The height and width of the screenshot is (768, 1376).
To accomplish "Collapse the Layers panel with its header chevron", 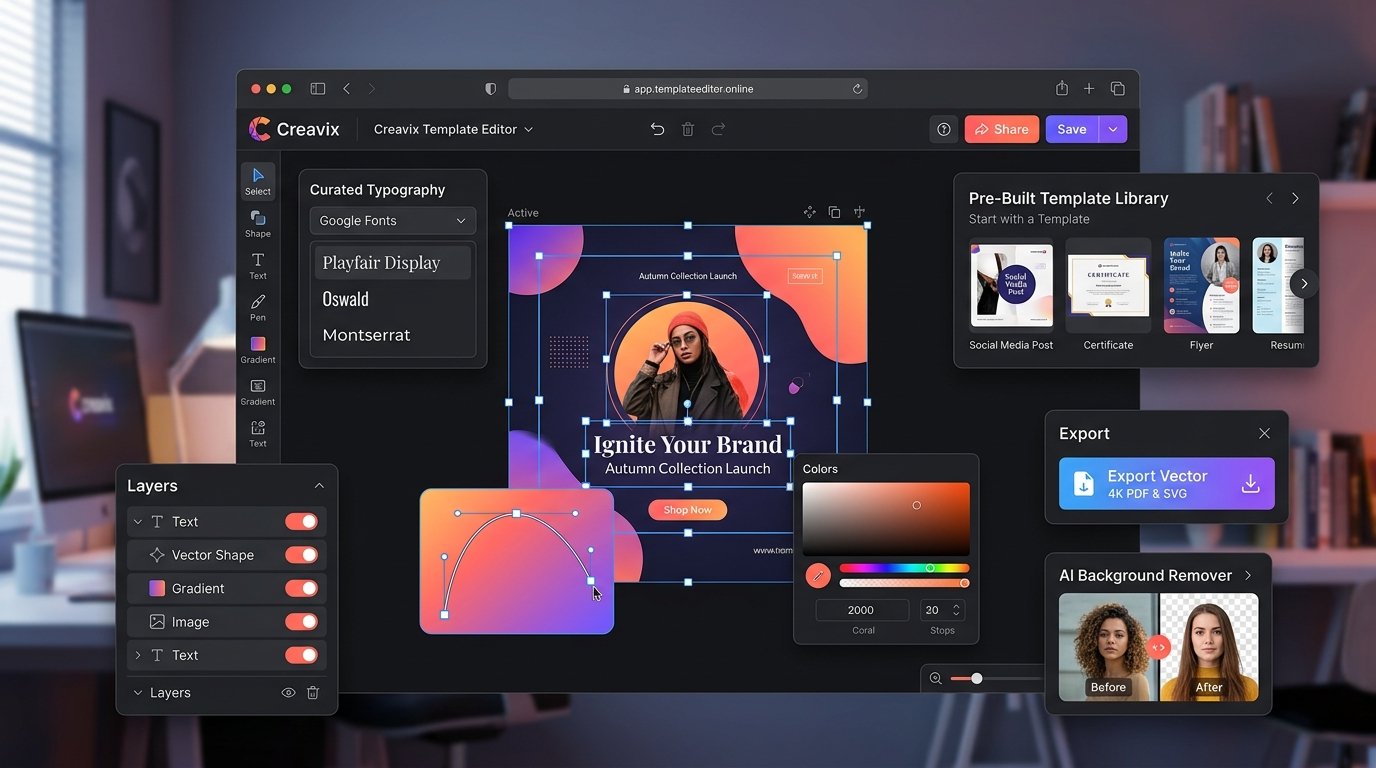I will click(x=319, y=486).
